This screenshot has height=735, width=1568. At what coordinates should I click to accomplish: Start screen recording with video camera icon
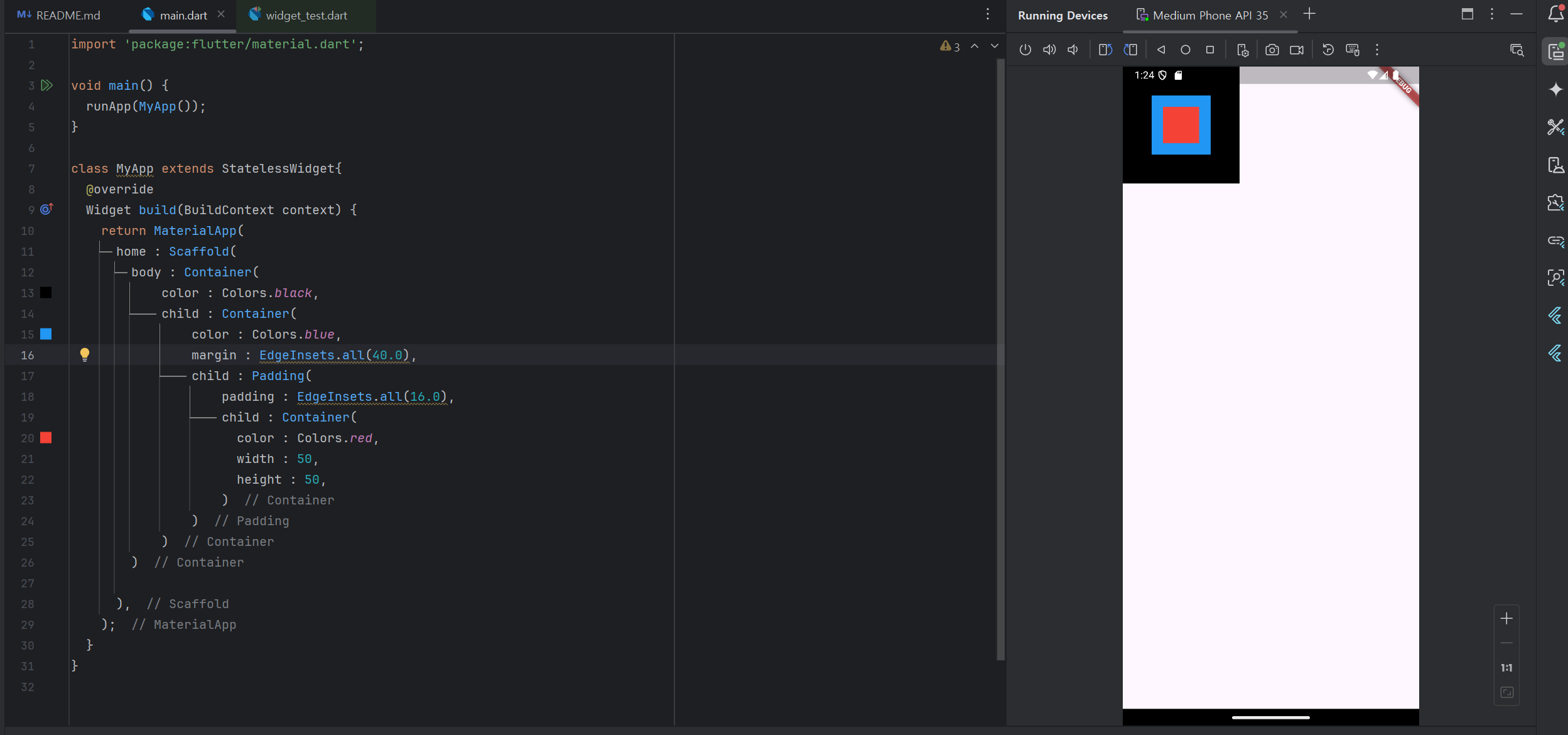point(1296,50)
